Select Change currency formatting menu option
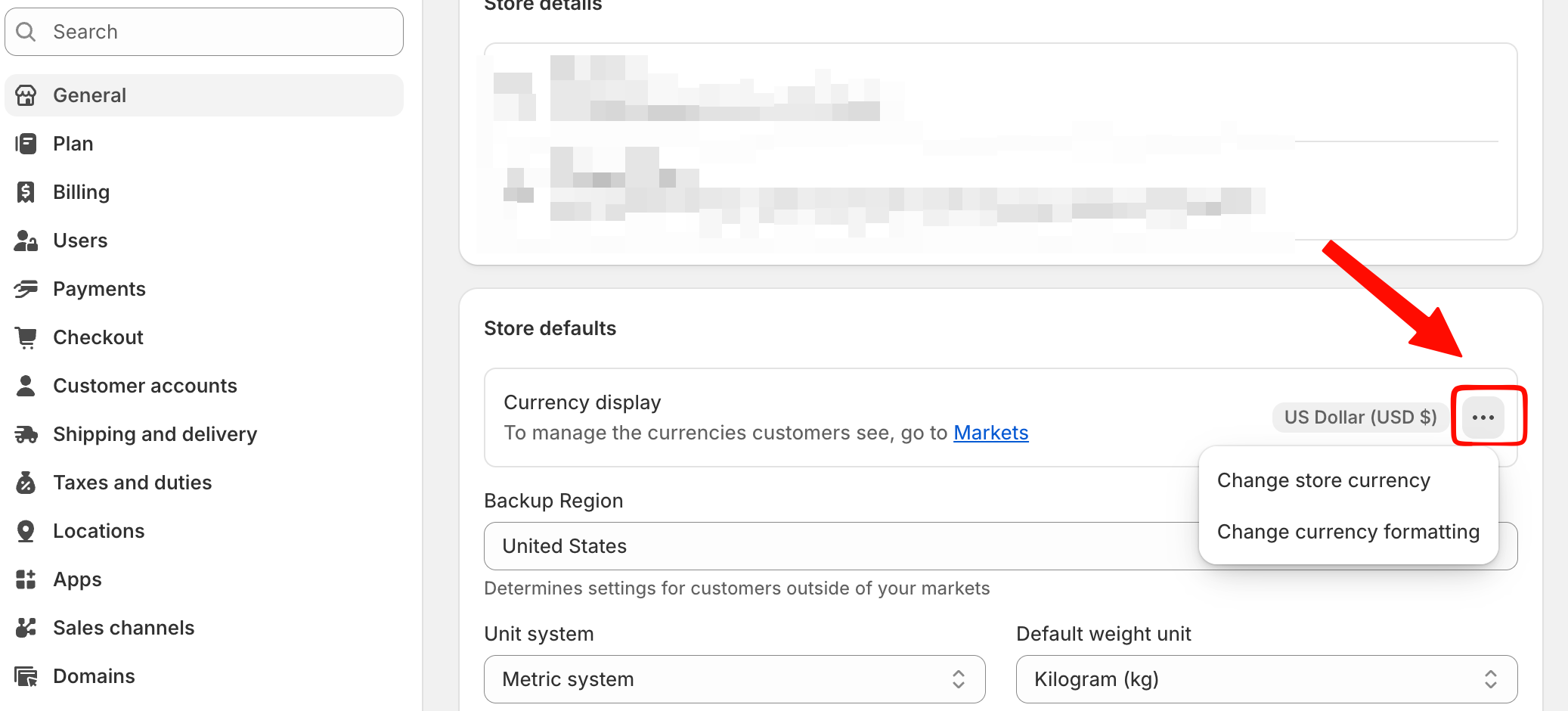 coord(1348,532)
